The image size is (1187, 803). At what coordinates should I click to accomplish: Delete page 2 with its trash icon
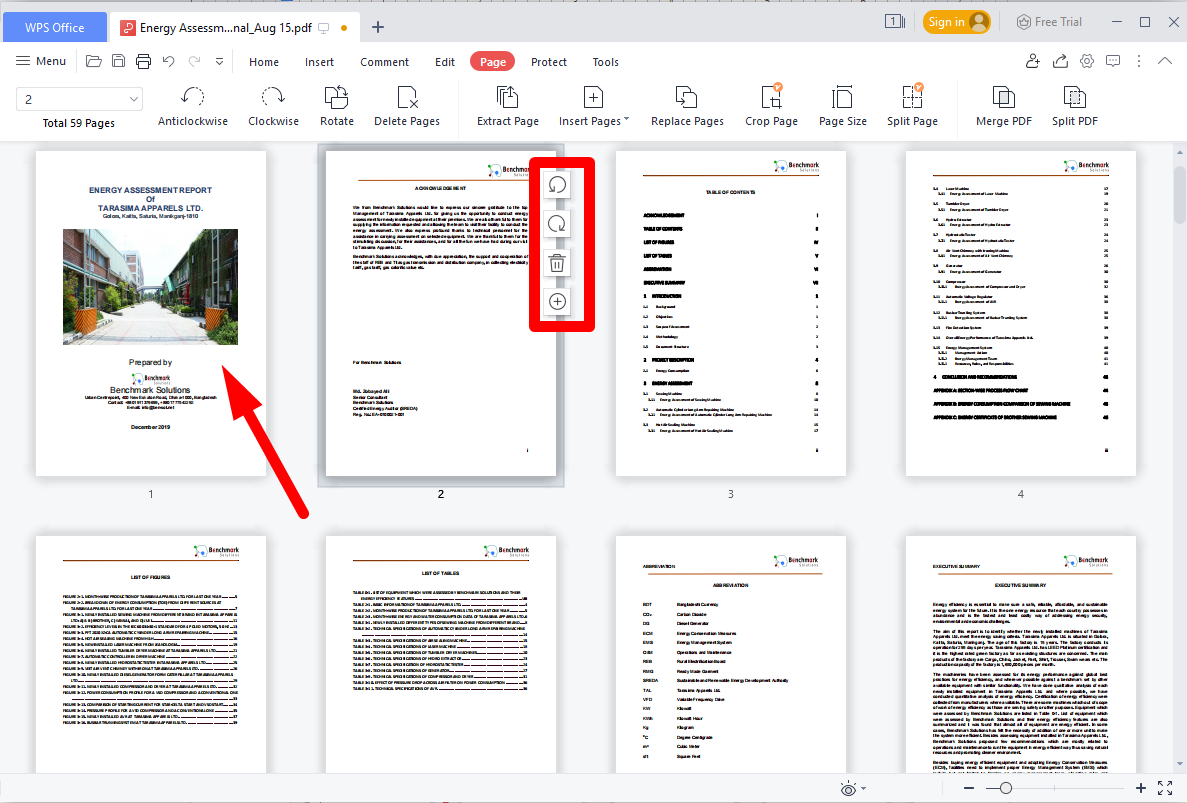(x=557, y=263)
